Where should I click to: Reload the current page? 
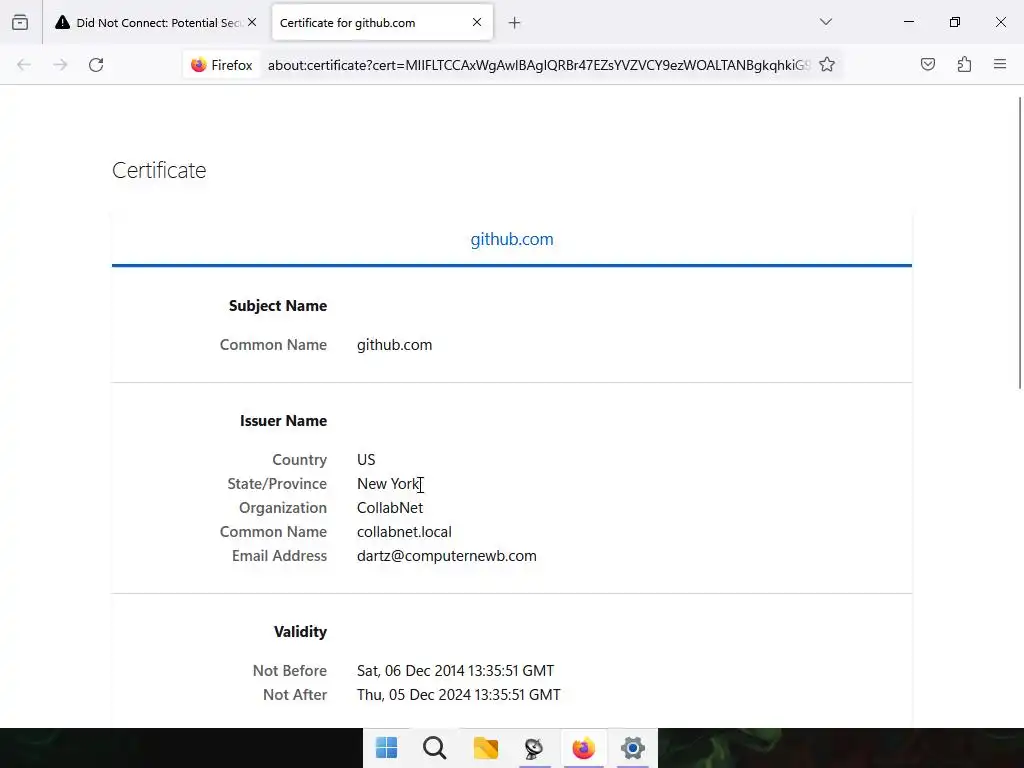96,65
